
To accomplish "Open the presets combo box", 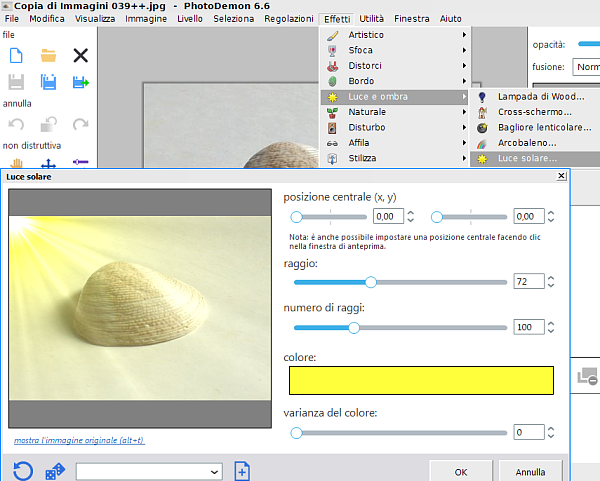I will [149, 471].
